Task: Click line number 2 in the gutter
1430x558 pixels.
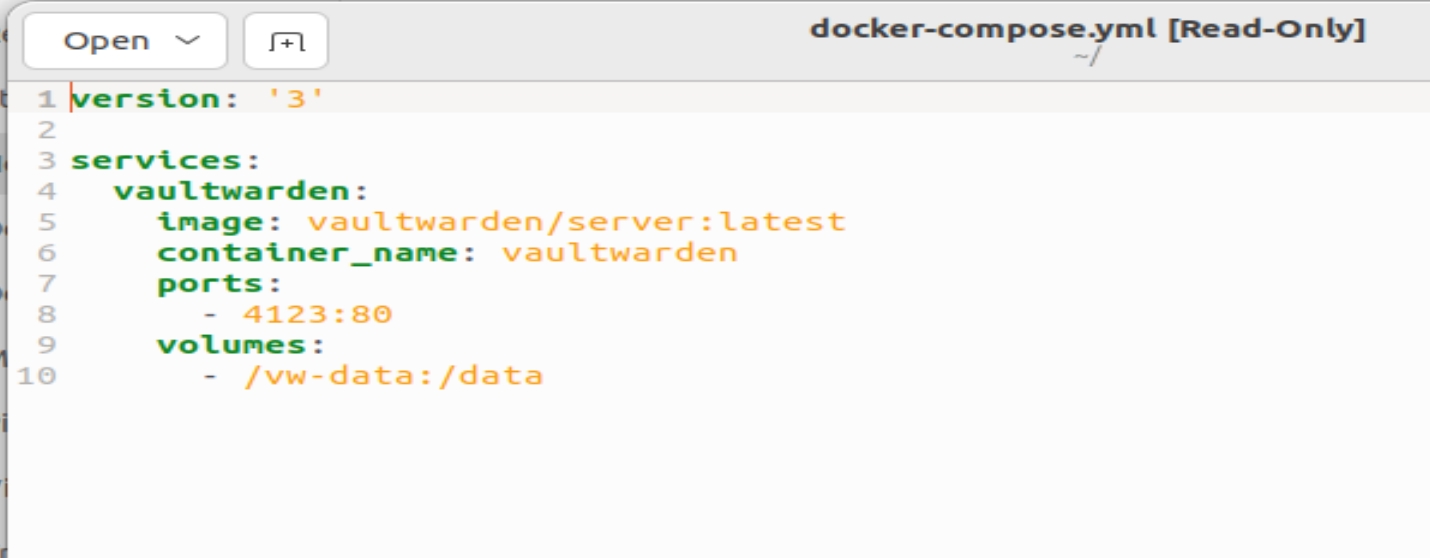Action: tap(46, 130)
